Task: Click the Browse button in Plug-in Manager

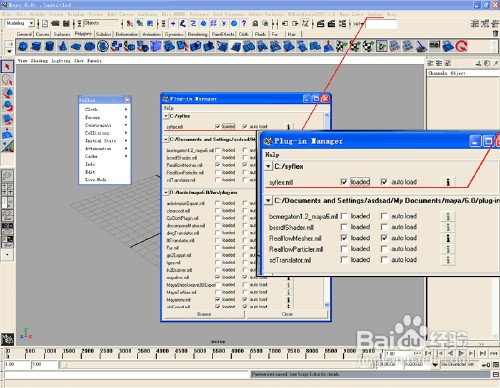Action: (204, 314)
